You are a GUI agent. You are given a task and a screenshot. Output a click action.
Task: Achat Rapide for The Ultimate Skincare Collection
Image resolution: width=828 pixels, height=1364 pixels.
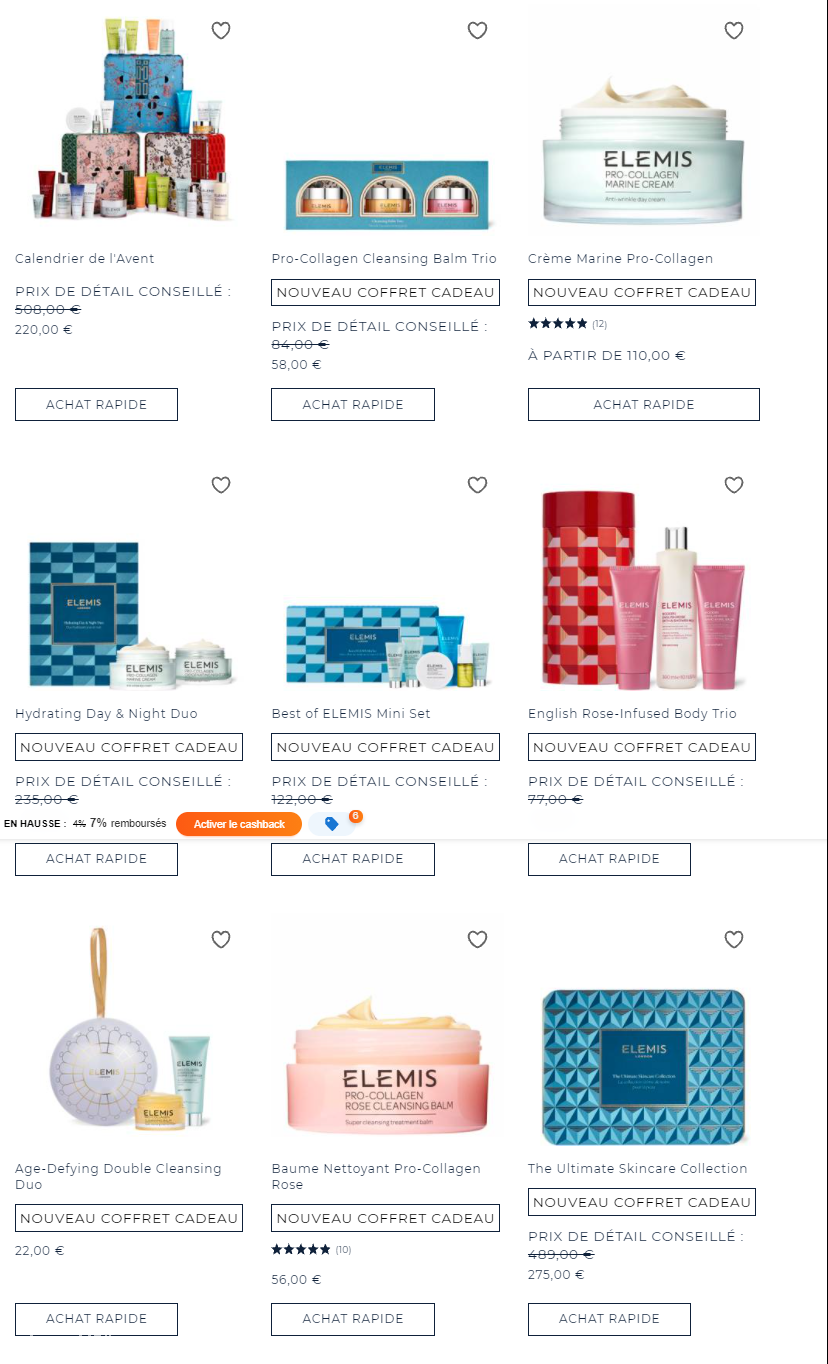[609, 1319]
